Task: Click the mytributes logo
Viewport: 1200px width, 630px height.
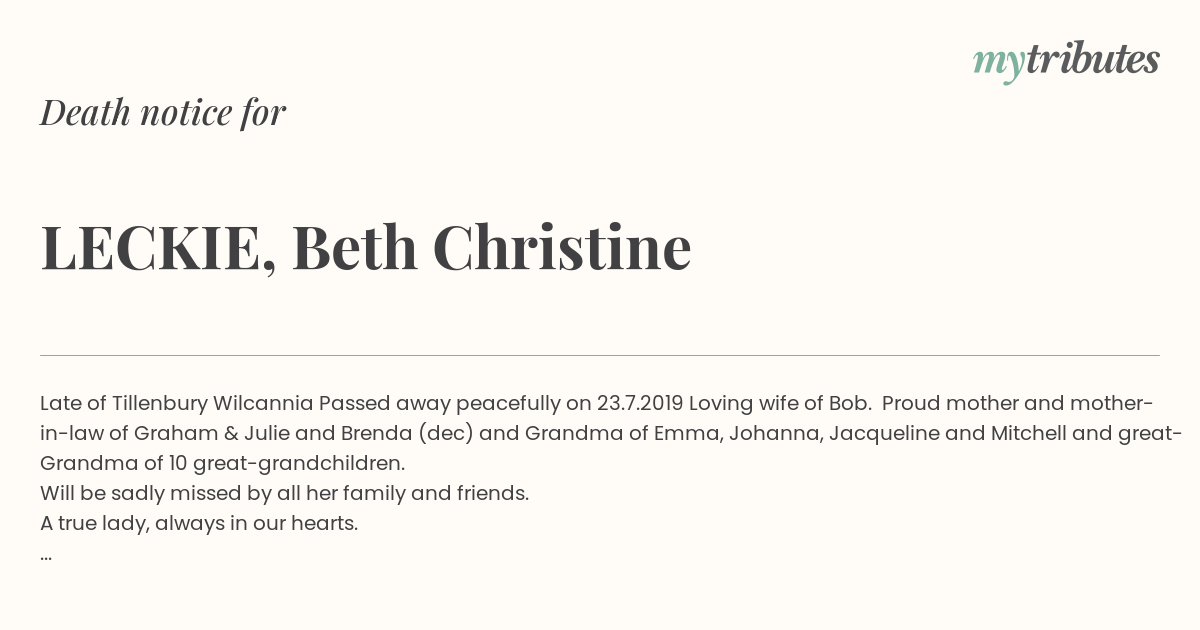Action: pyautogui.click(x=1066, y=60)
